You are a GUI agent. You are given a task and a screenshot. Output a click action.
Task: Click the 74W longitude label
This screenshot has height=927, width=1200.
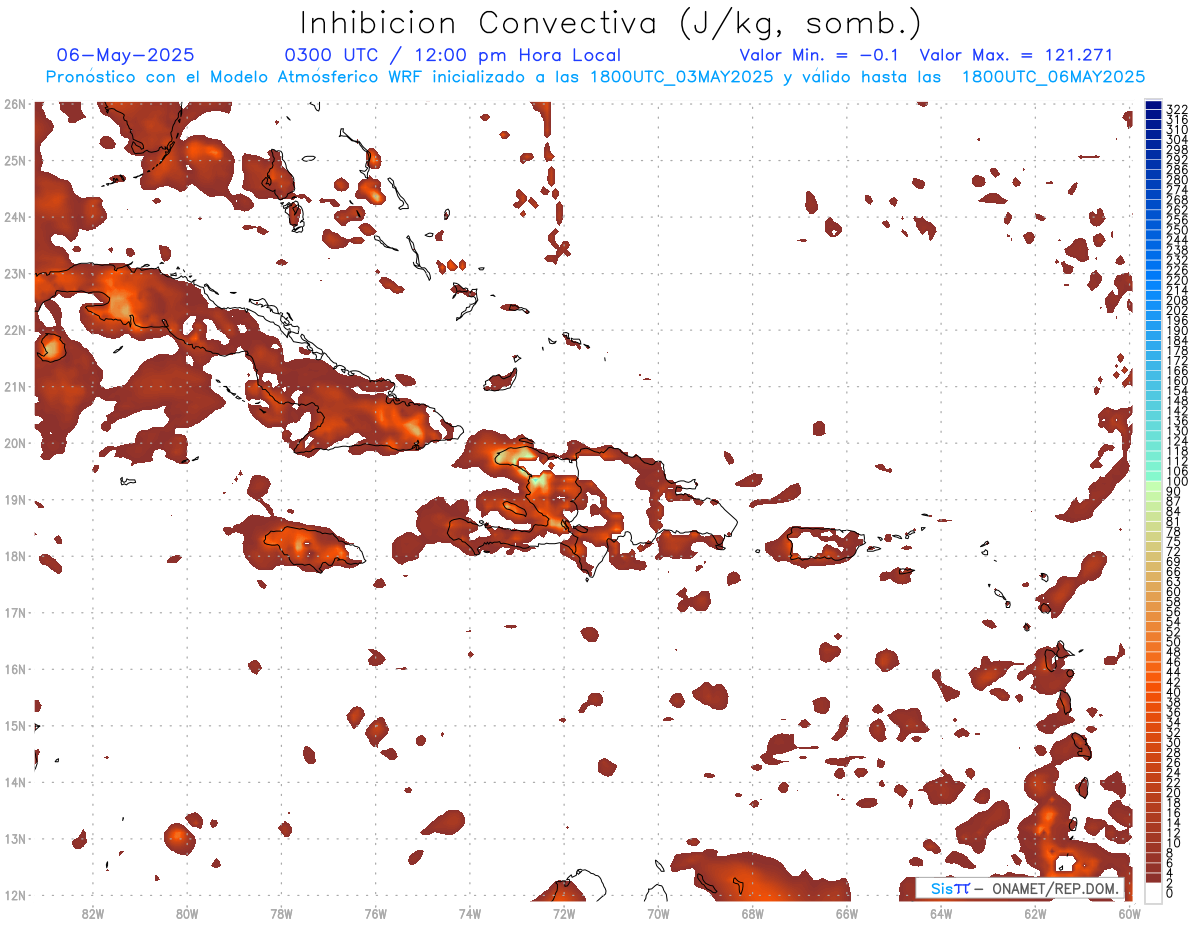pos(469,913)
